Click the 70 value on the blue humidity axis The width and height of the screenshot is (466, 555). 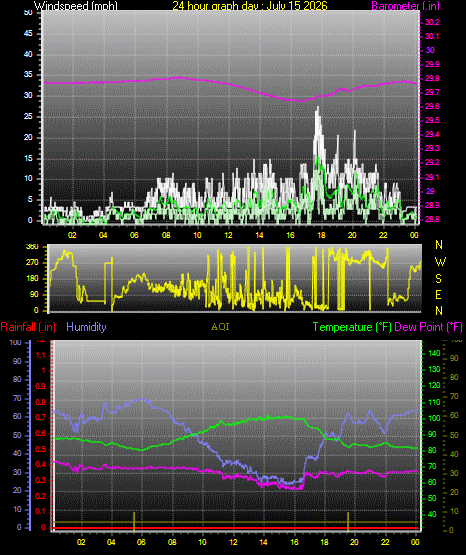click(17, 398)
